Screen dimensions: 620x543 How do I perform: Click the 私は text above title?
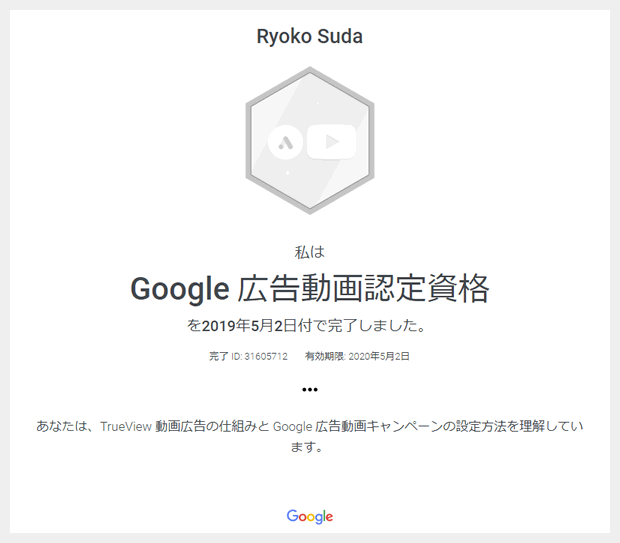pos(310,252)
